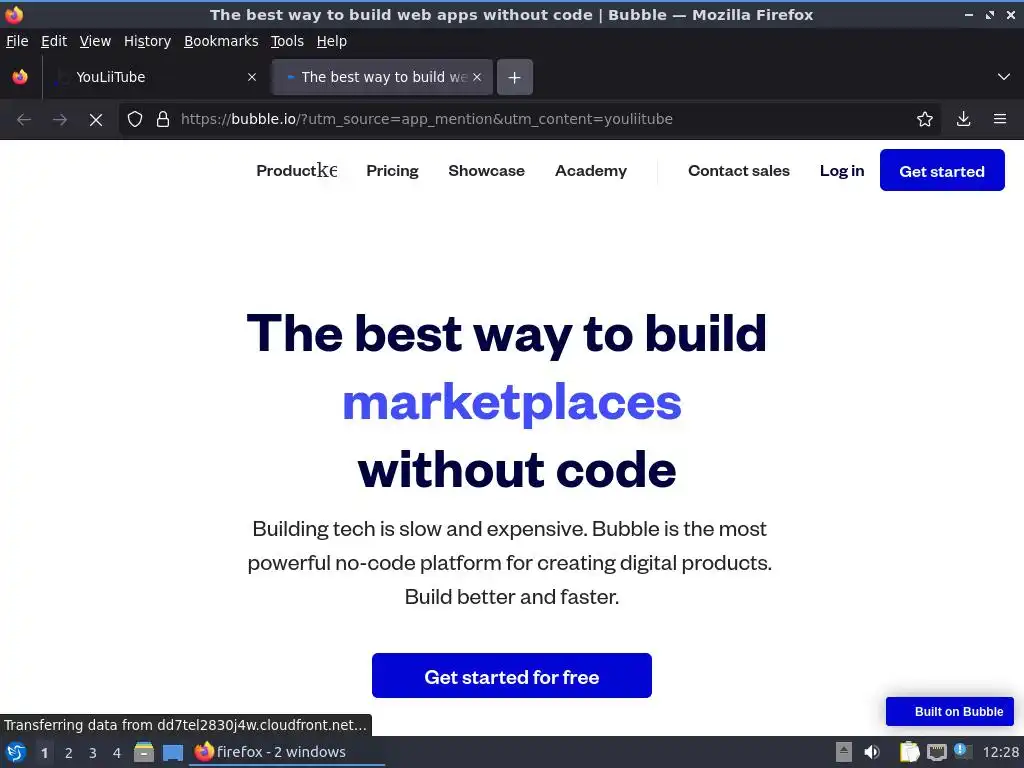
Task: Click the 'without code' headline text
Action: click(517, 470)
